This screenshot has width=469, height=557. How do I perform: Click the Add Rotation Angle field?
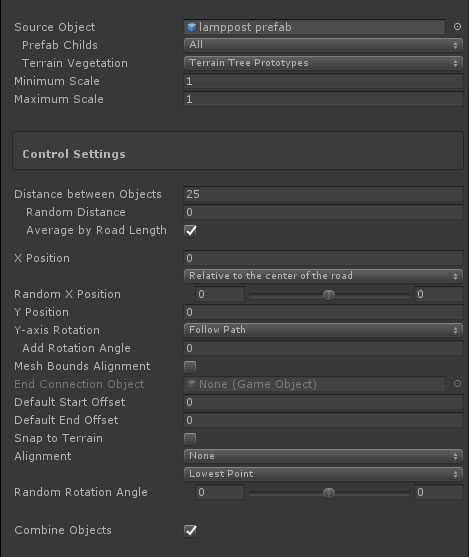323,348
